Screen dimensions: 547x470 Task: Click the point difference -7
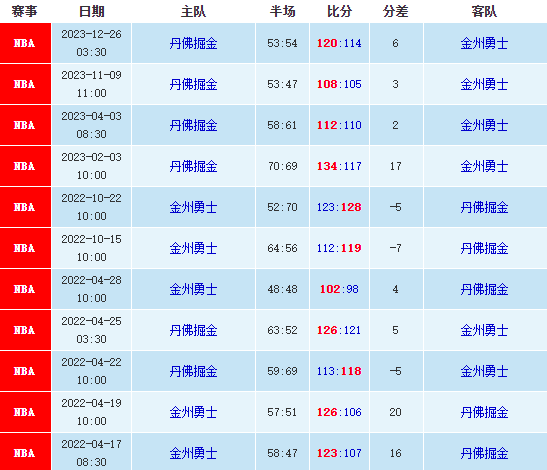tap(395, 248)
